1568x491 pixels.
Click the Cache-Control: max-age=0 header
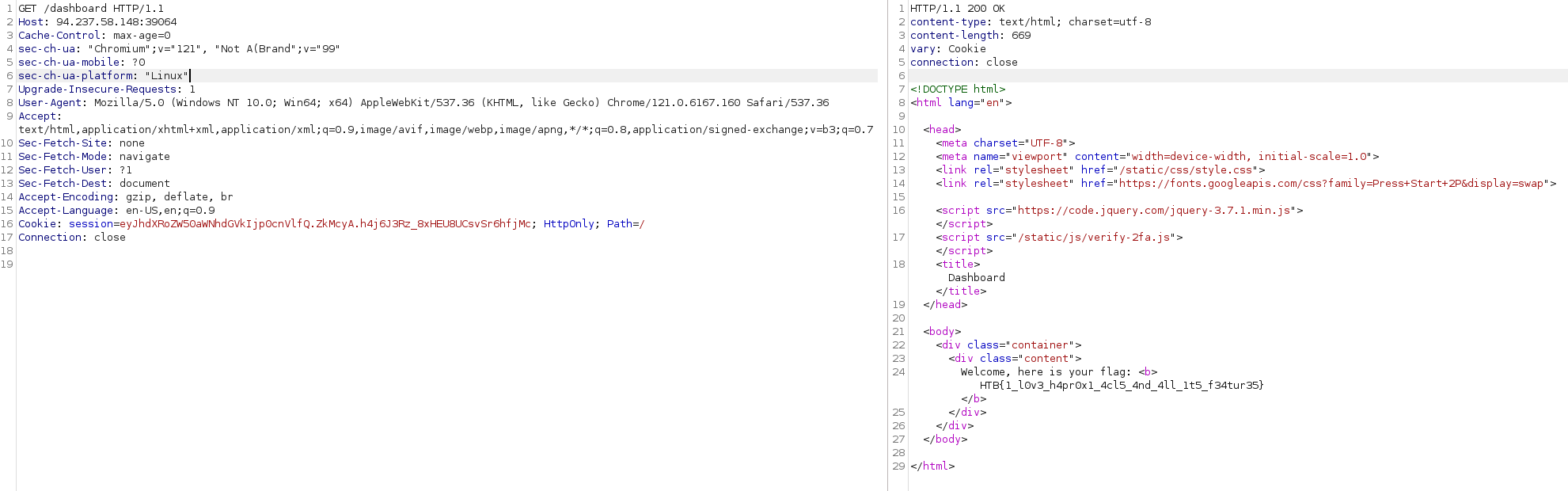(94, 36)
